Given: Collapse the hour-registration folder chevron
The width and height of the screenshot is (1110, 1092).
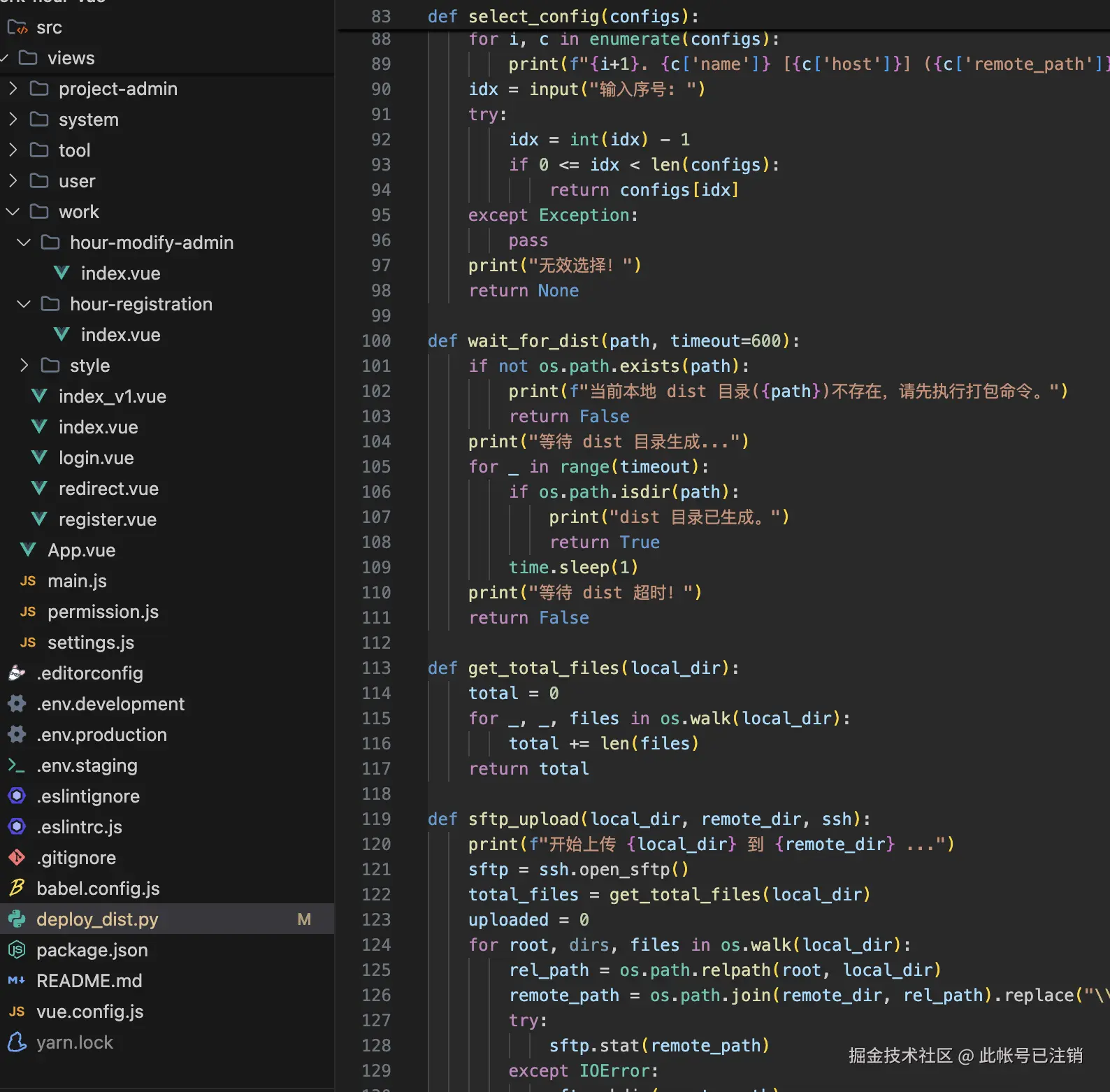Looking at the screenshot, I should click(24, 304).
